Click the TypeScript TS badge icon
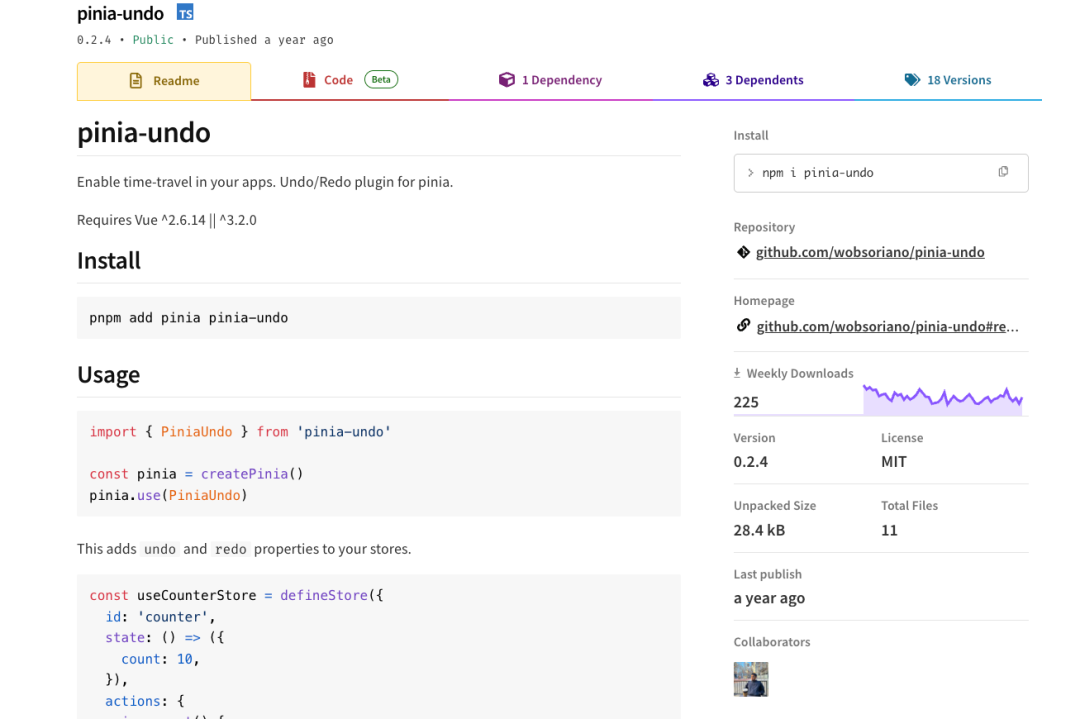The width and height of the screenshot is (1080, 719). (185, 12)
